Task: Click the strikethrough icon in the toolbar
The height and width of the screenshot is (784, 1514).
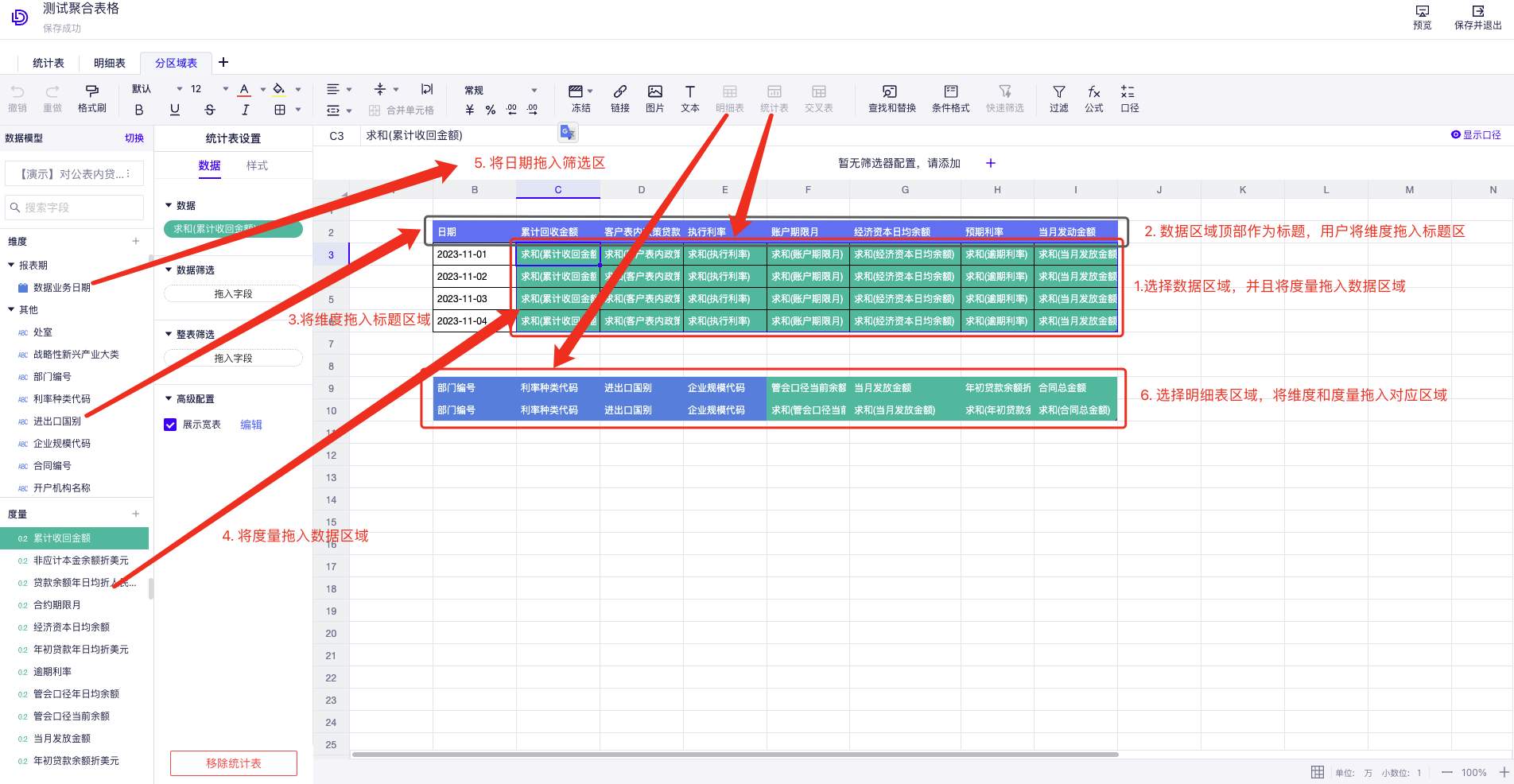Action: (x=209, y=110)
